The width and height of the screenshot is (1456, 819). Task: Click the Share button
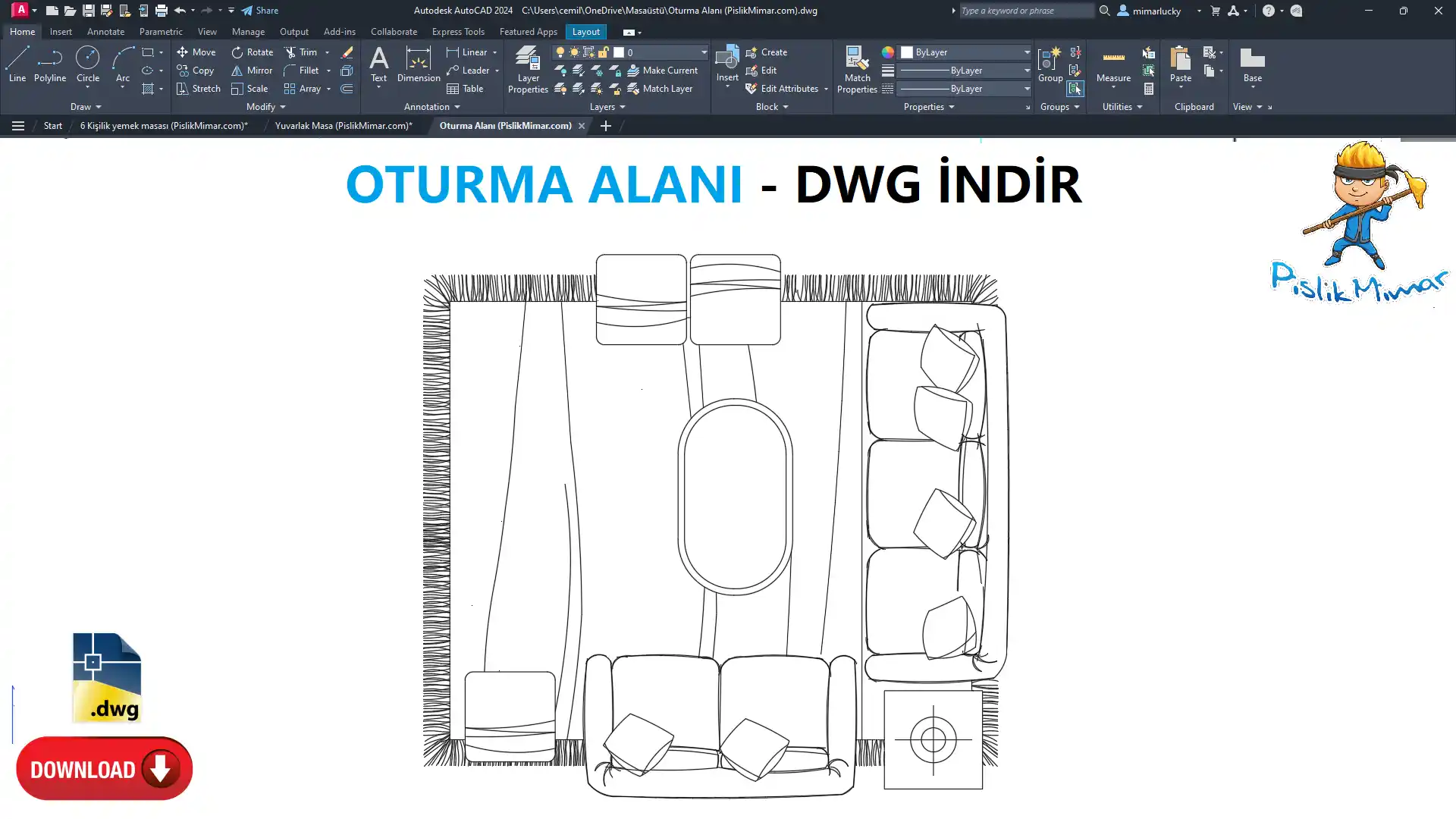click(x=260, y=11)
